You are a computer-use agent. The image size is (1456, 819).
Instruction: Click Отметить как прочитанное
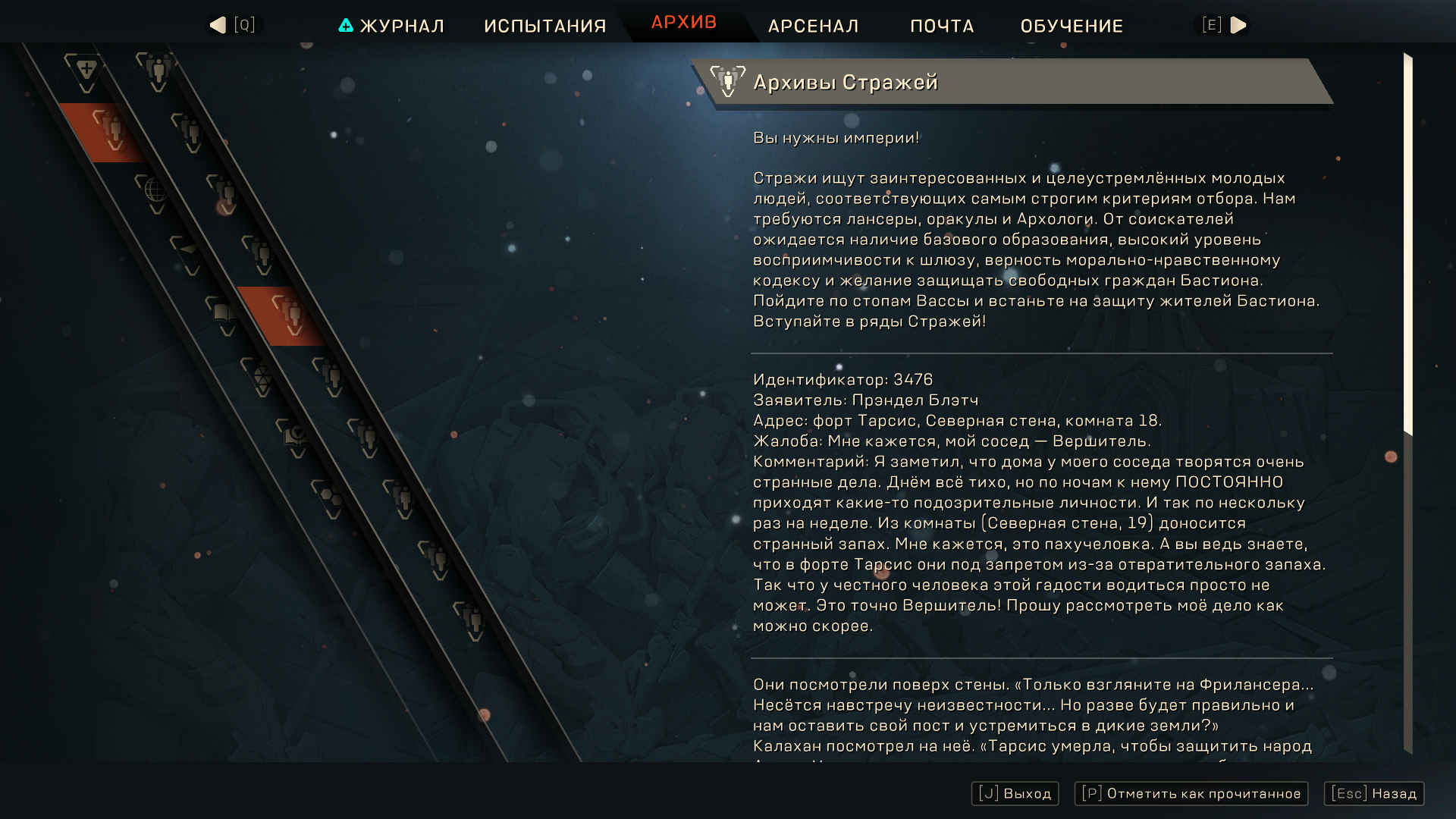1191,793
